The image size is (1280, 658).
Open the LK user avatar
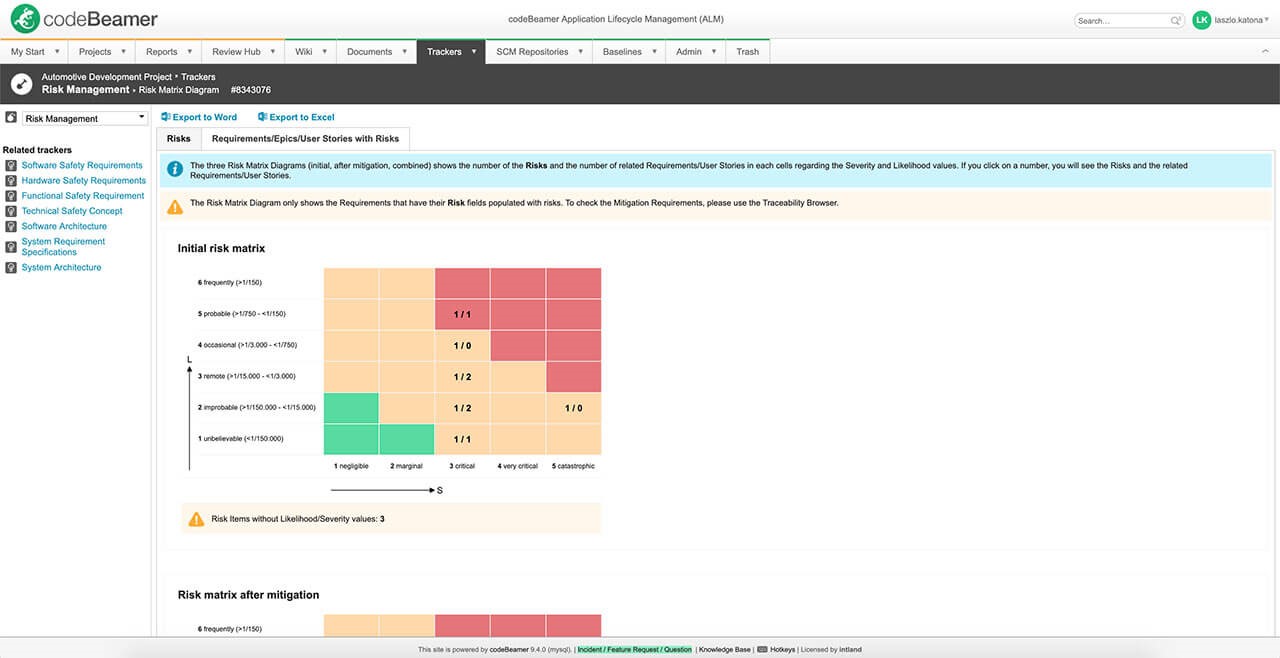(1201, 20)
